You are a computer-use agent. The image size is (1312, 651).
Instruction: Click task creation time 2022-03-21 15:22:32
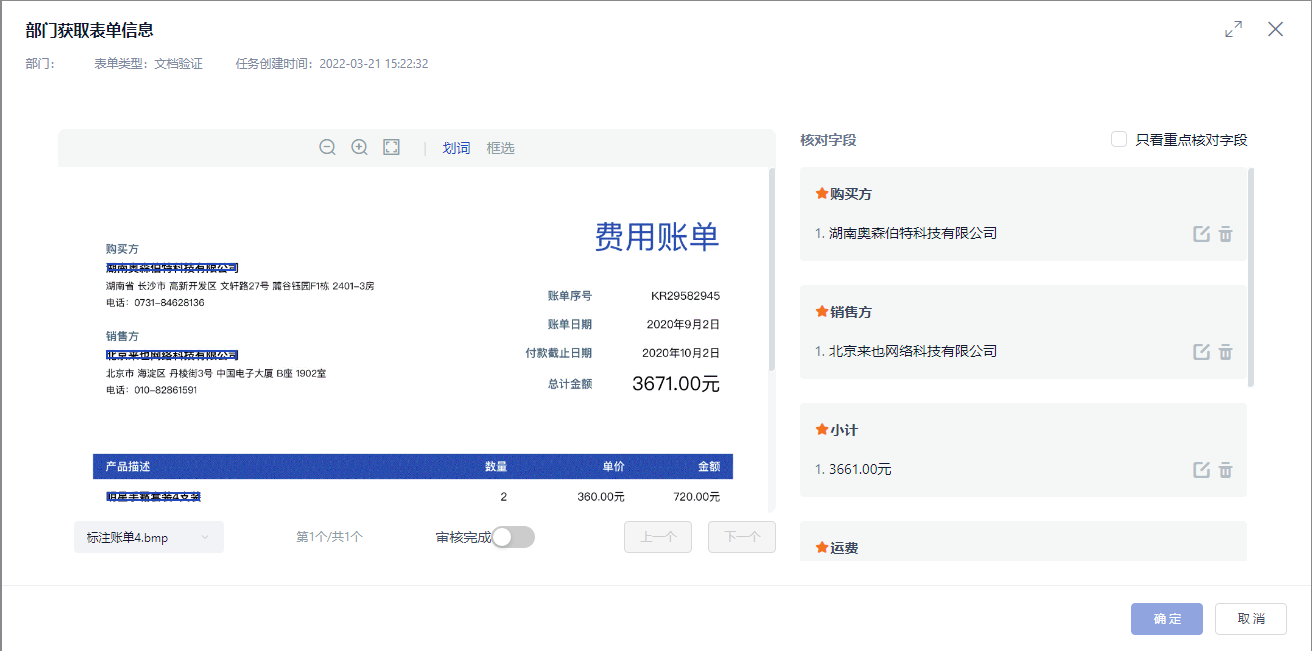click(x=332, y=64)
